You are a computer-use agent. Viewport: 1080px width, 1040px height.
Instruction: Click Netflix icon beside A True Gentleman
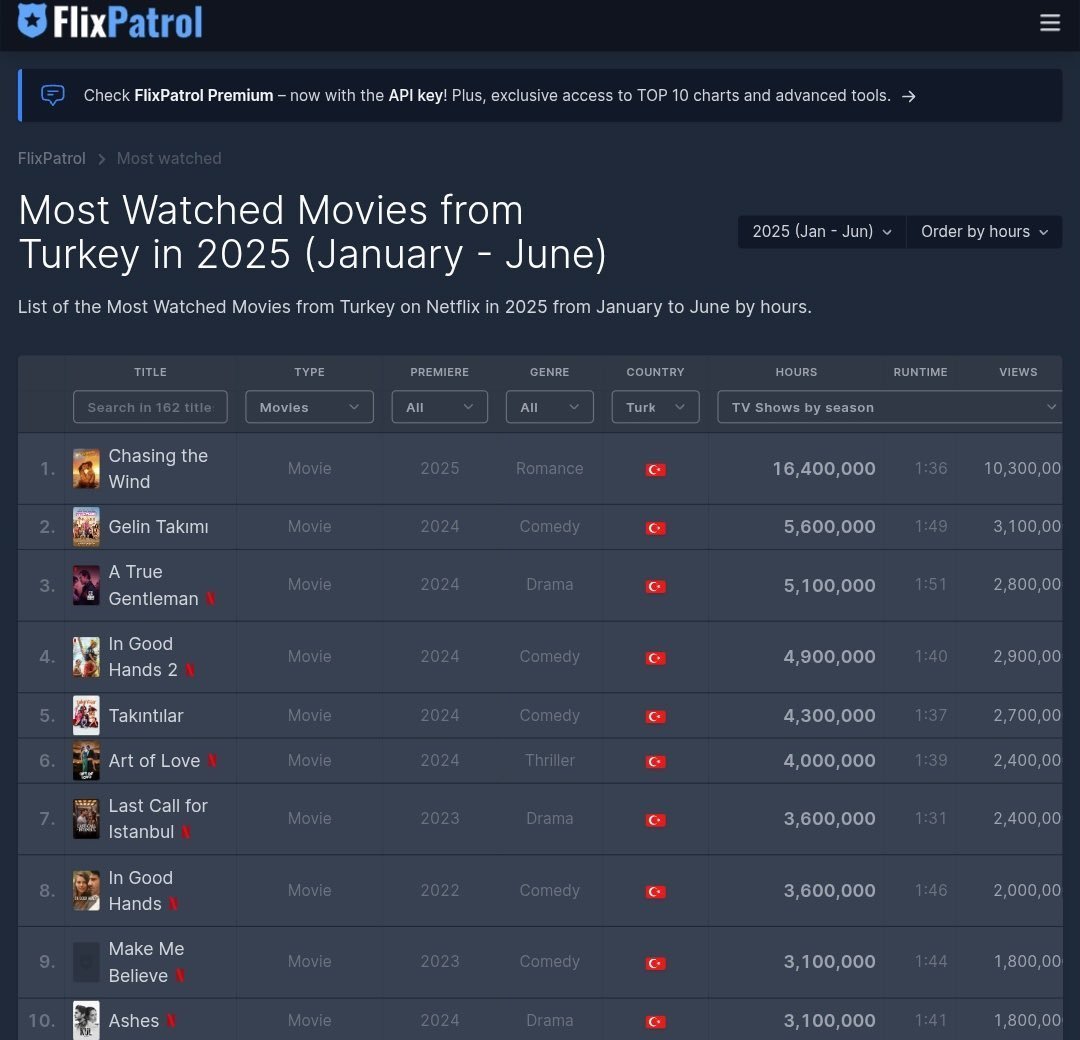tap(211, 599)
